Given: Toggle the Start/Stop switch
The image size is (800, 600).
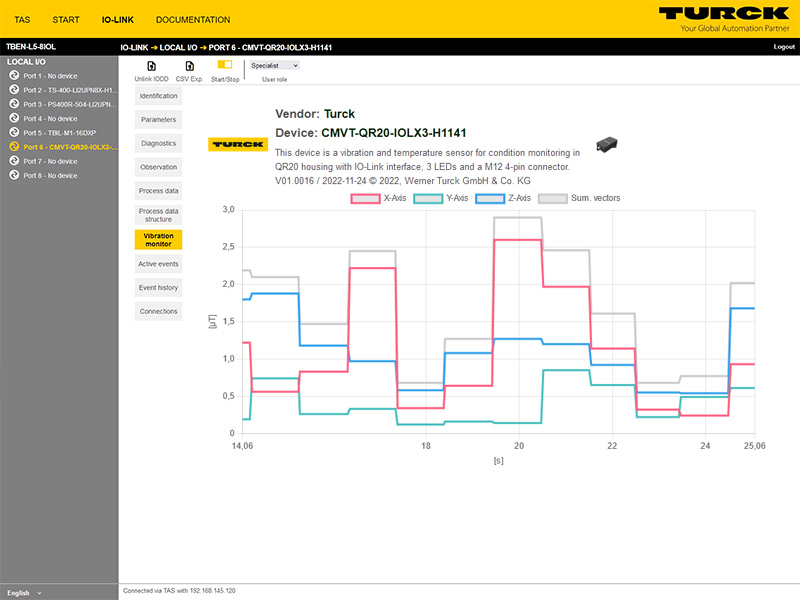Looking at the screenshot, I should point(225,65).
